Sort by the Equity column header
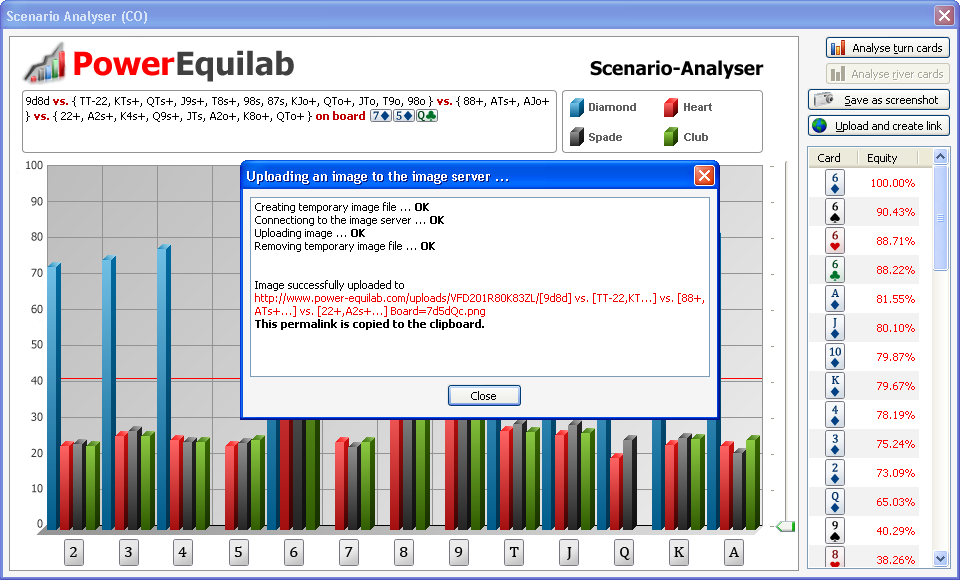 point(887,158)
